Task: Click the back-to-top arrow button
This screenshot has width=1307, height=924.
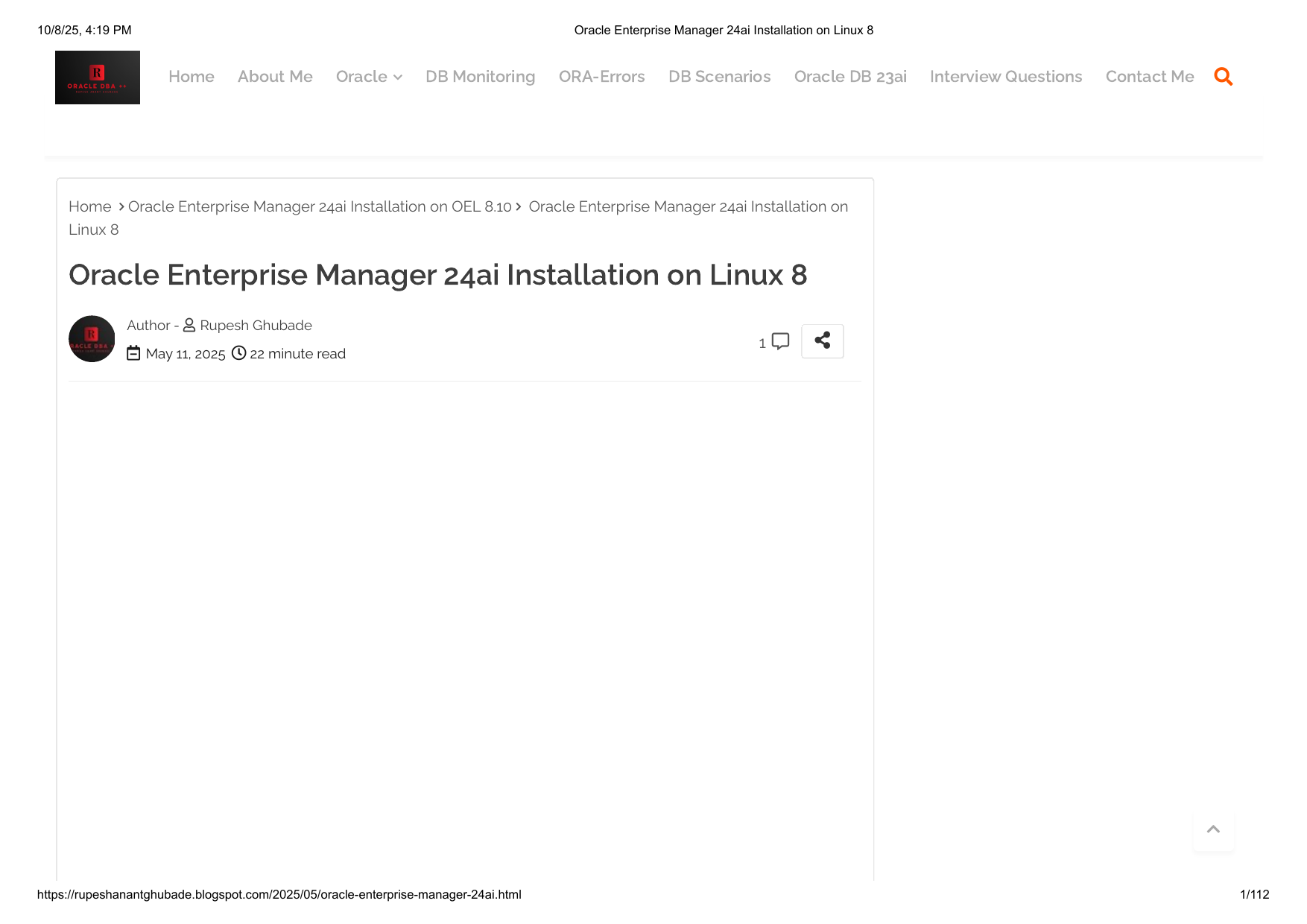Action: tap(1213, 829)
